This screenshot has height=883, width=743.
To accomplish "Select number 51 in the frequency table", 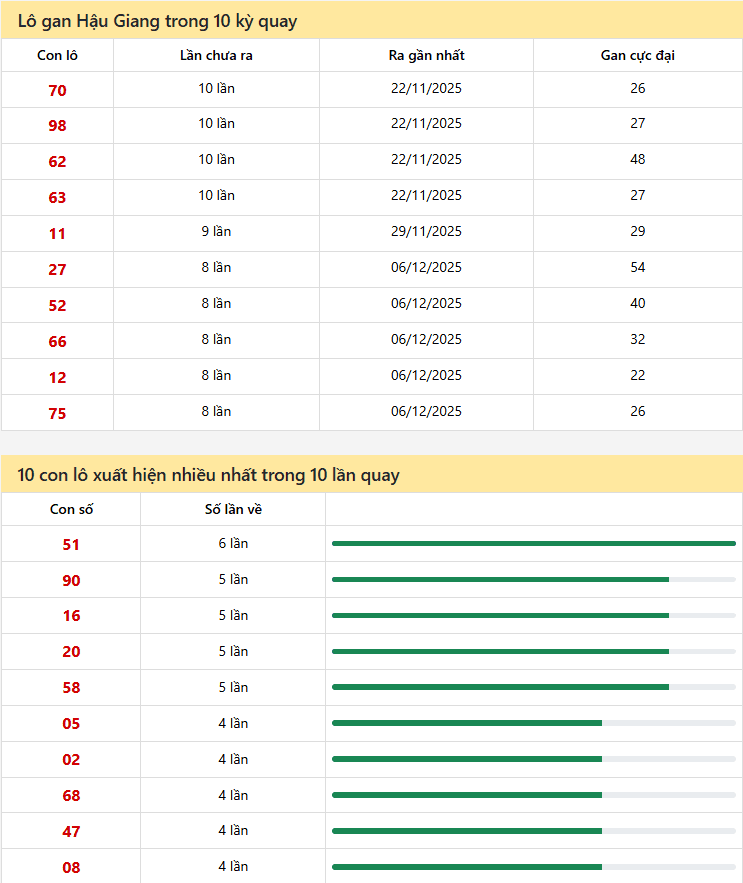I will (x=71, y=545).
